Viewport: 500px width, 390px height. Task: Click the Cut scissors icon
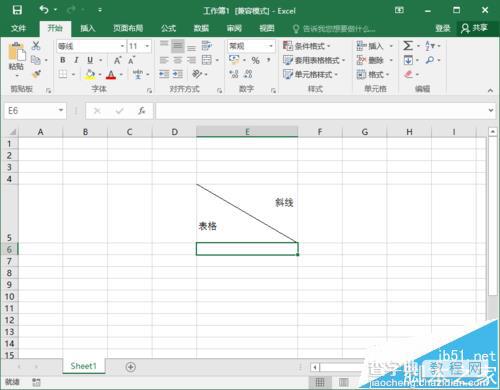click(x=36, y=46)
